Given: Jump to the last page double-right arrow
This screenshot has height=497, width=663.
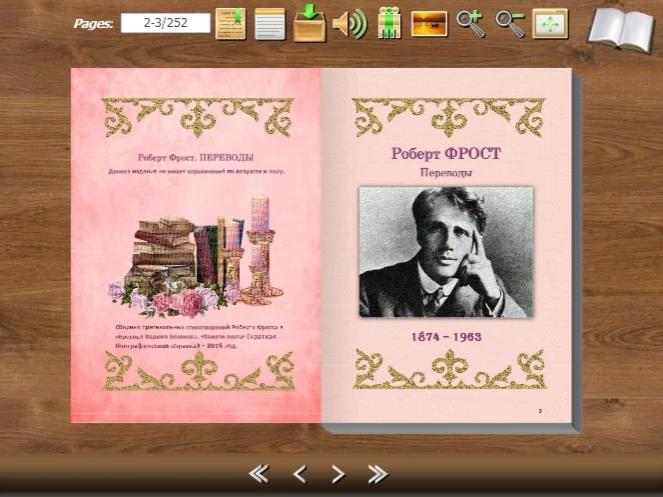Looking at the screenshot, I should tap(377, 473).
